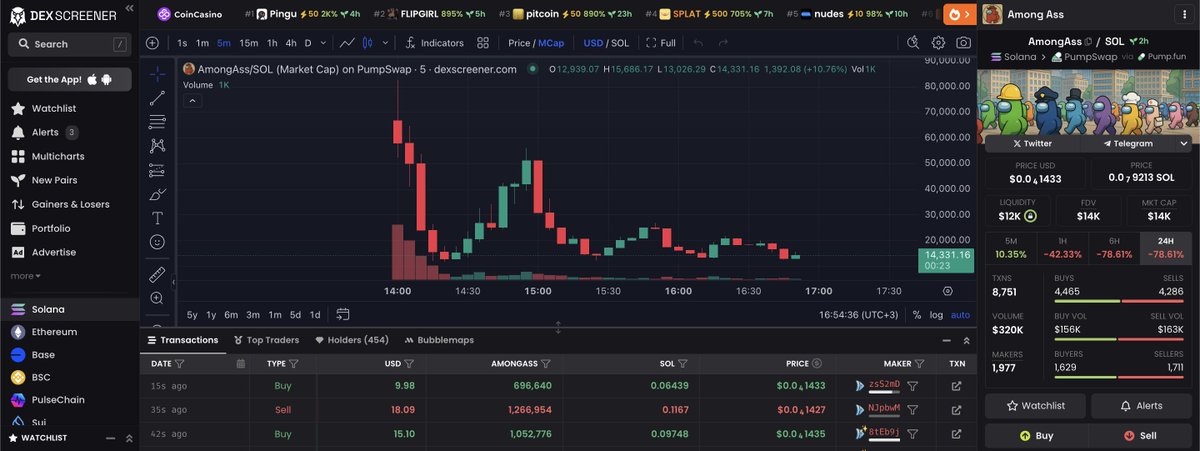The width and height of the screenshot is (1200, 451).
Task: Select the long position forecasting tool
Action: (x=157, y=170)
